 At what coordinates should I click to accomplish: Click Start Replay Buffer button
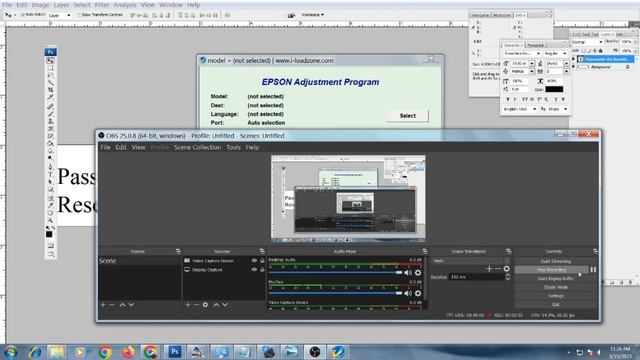556,278
